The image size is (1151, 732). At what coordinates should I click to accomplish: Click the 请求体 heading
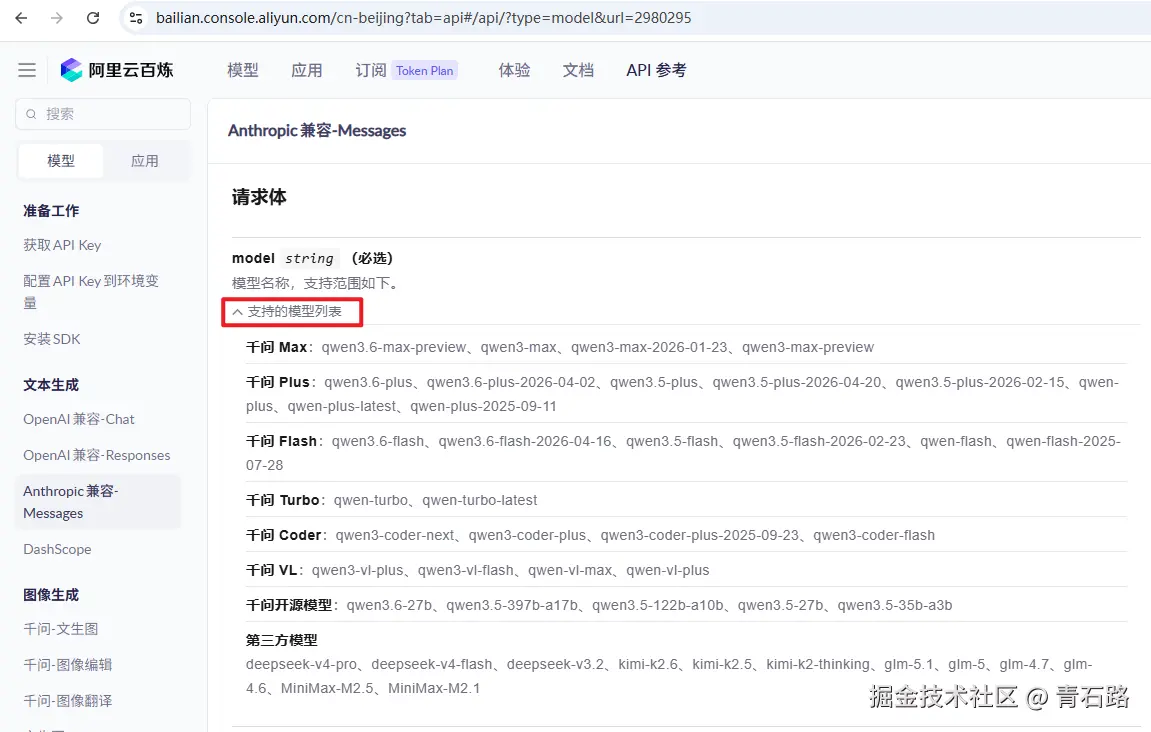[259, 197]
